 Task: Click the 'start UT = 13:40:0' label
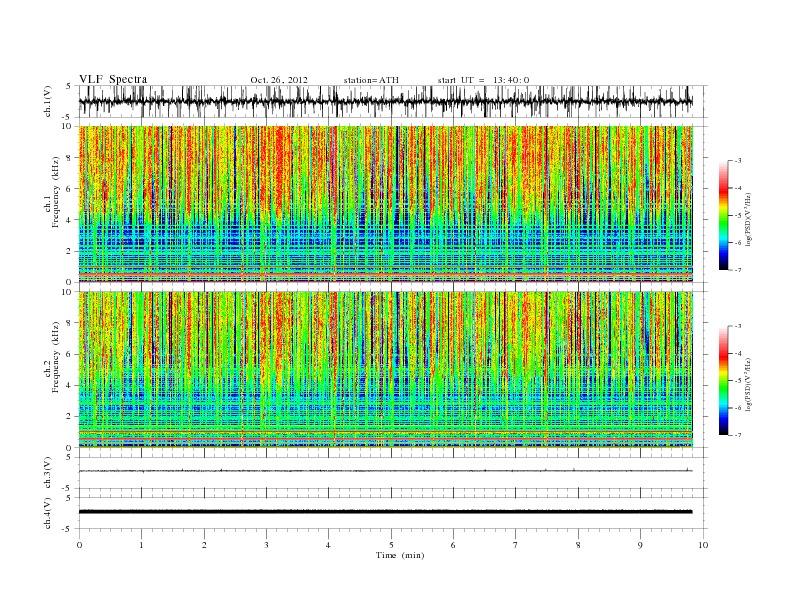[483, 80]
